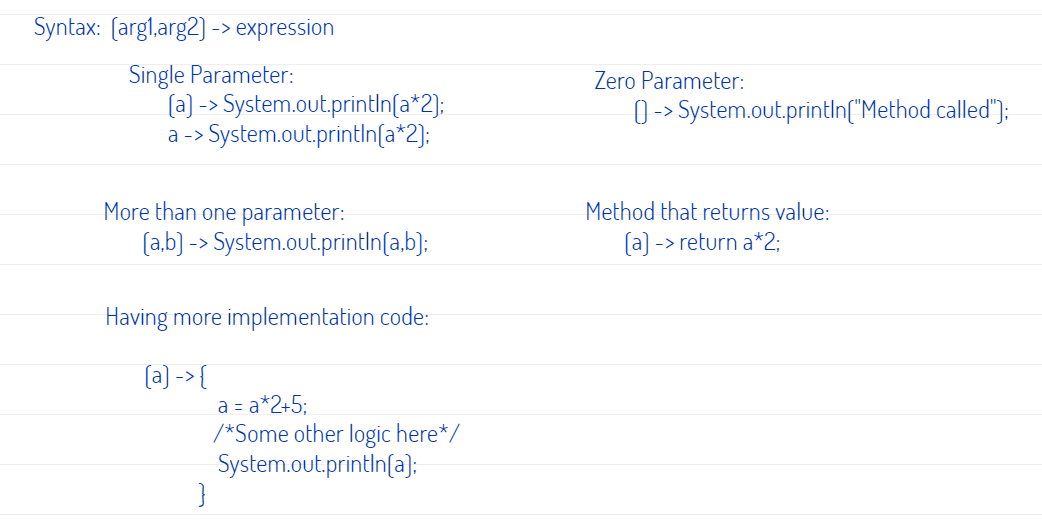Image resolution: width=1042 pixels, height=527 pixels.
Task: Click the "return a*2;" lambda line
Action: pyautogui.click(x=702, y=242)
